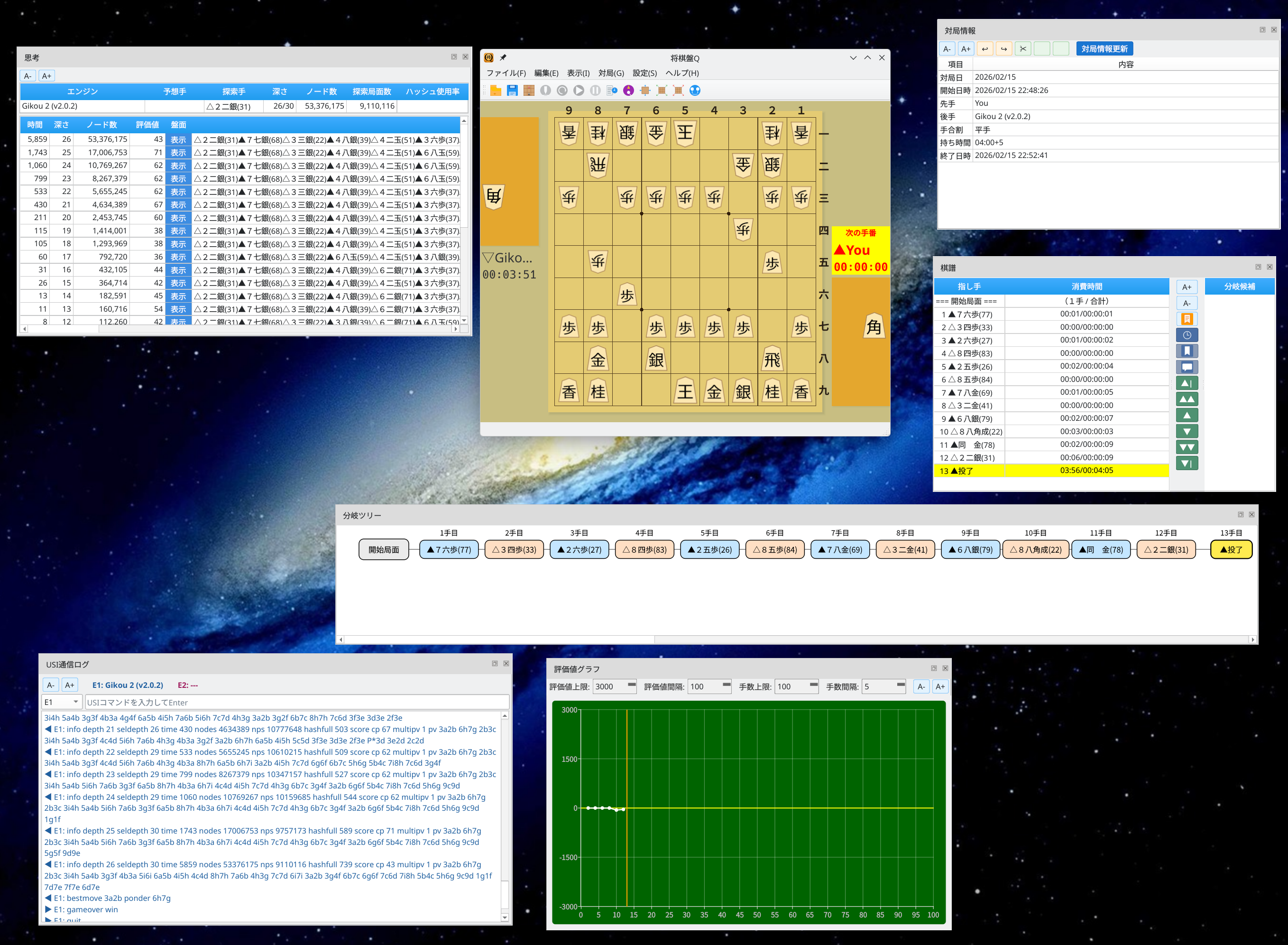This screenshot has width=1288, height=945.
Task: Click the 対局情報更新 button
Action: click(x=1104, y=48)
